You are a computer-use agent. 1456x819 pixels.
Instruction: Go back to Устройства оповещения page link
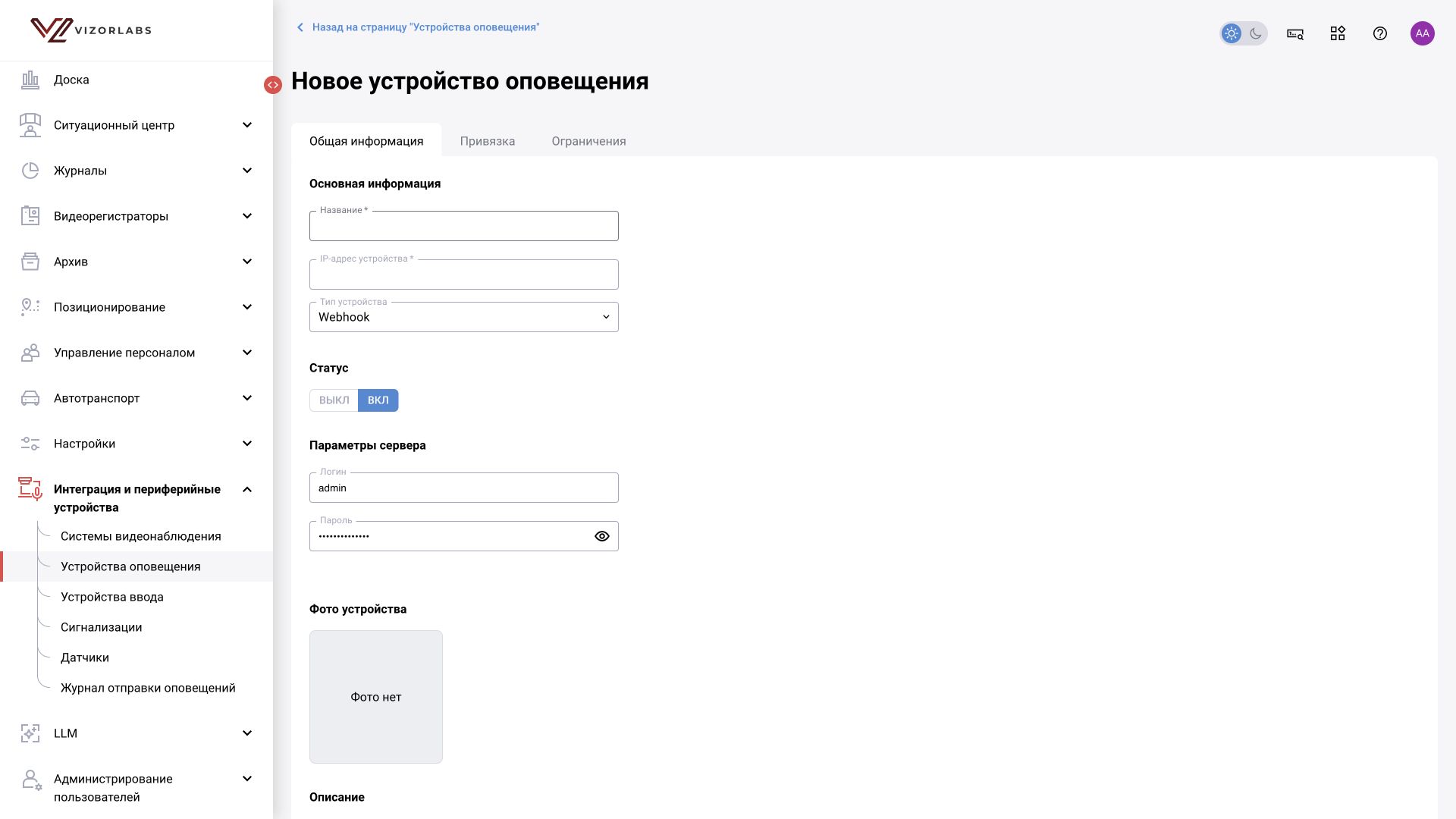(x=419, y=27)
